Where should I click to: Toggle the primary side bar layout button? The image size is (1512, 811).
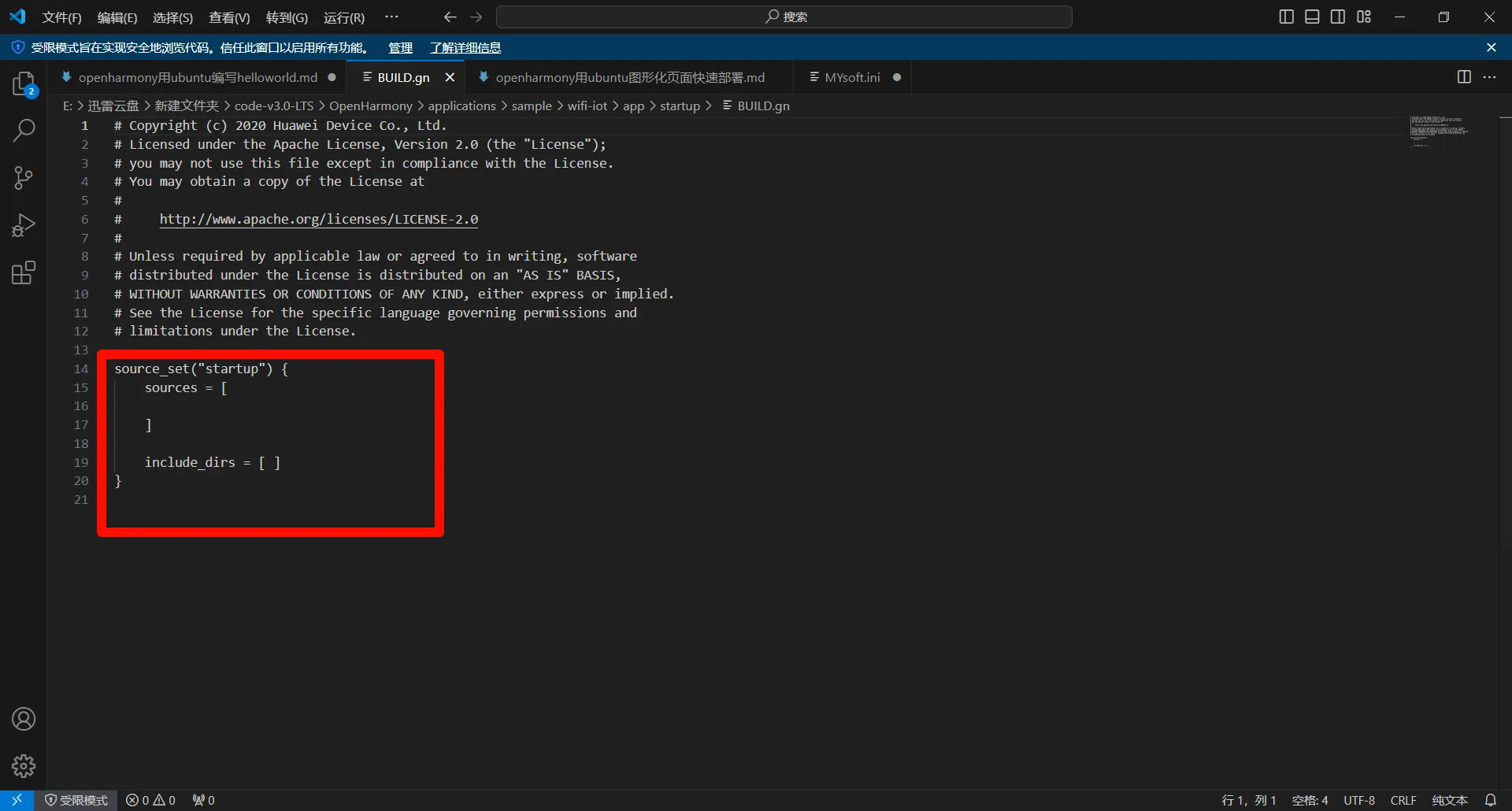pyautogui.click(x=1286, y=17)
